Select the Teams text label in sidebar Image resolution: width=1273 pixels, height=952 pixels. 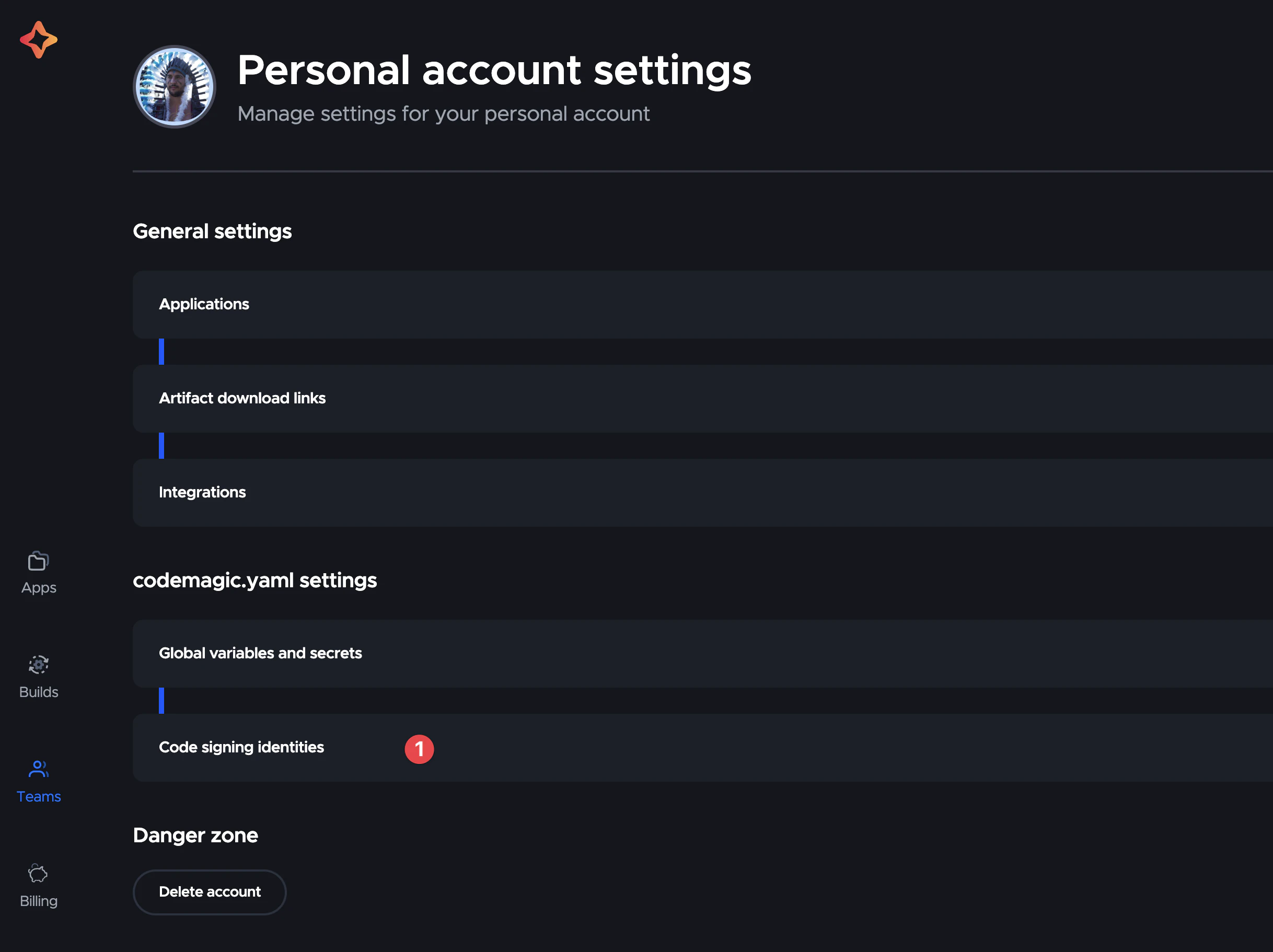tap(39, 797)
